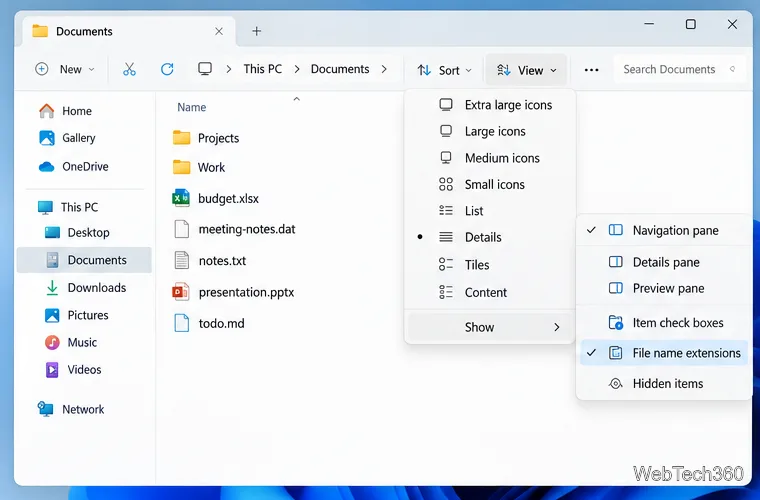Select the meeting-notes.dat file name
Image resolution: width=760 pixels, height=500 pixels.
pos(247,229)
